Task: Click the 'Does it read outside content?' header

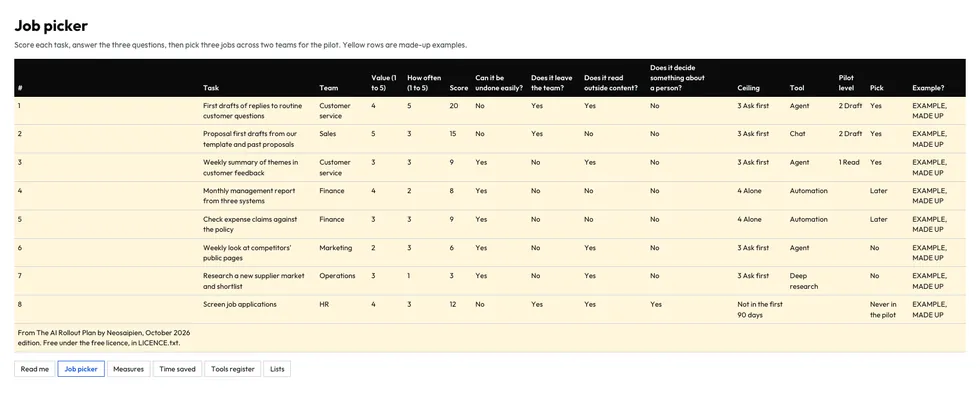Action: [x=611, y=83]
